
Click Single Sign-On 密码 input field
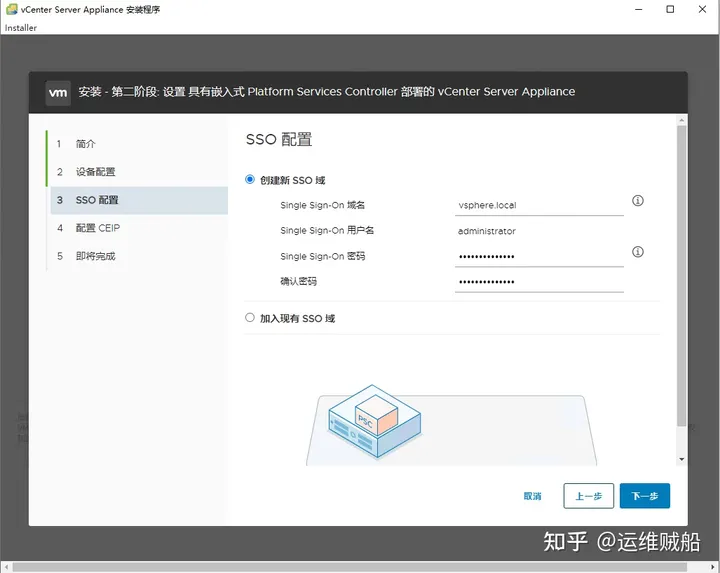[x=538, y=257]
